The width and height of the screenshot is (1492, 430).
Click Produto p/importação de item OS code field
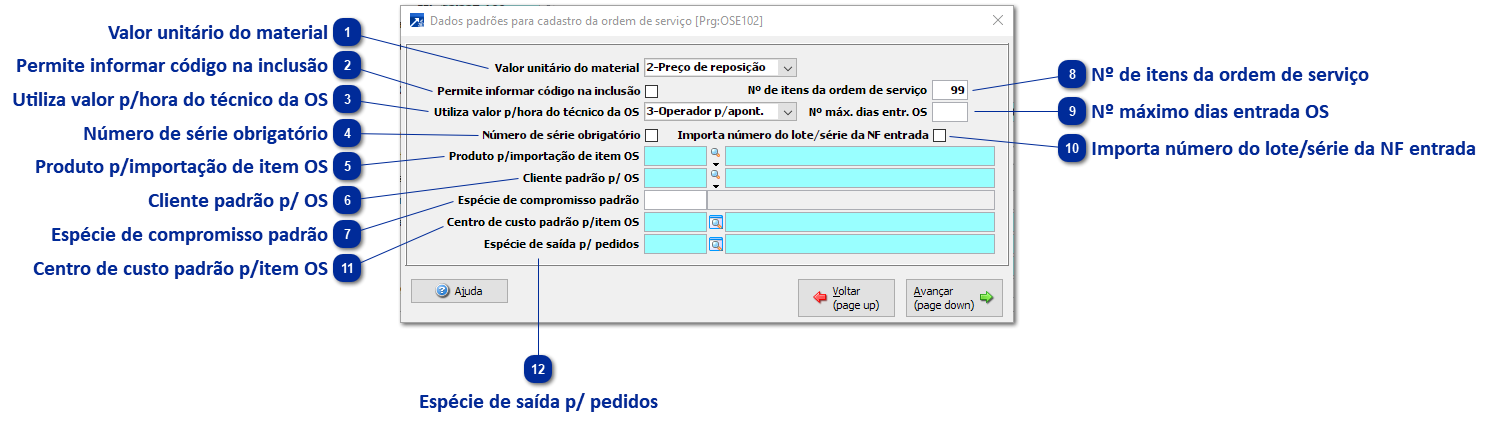click(x=675, y=156)
